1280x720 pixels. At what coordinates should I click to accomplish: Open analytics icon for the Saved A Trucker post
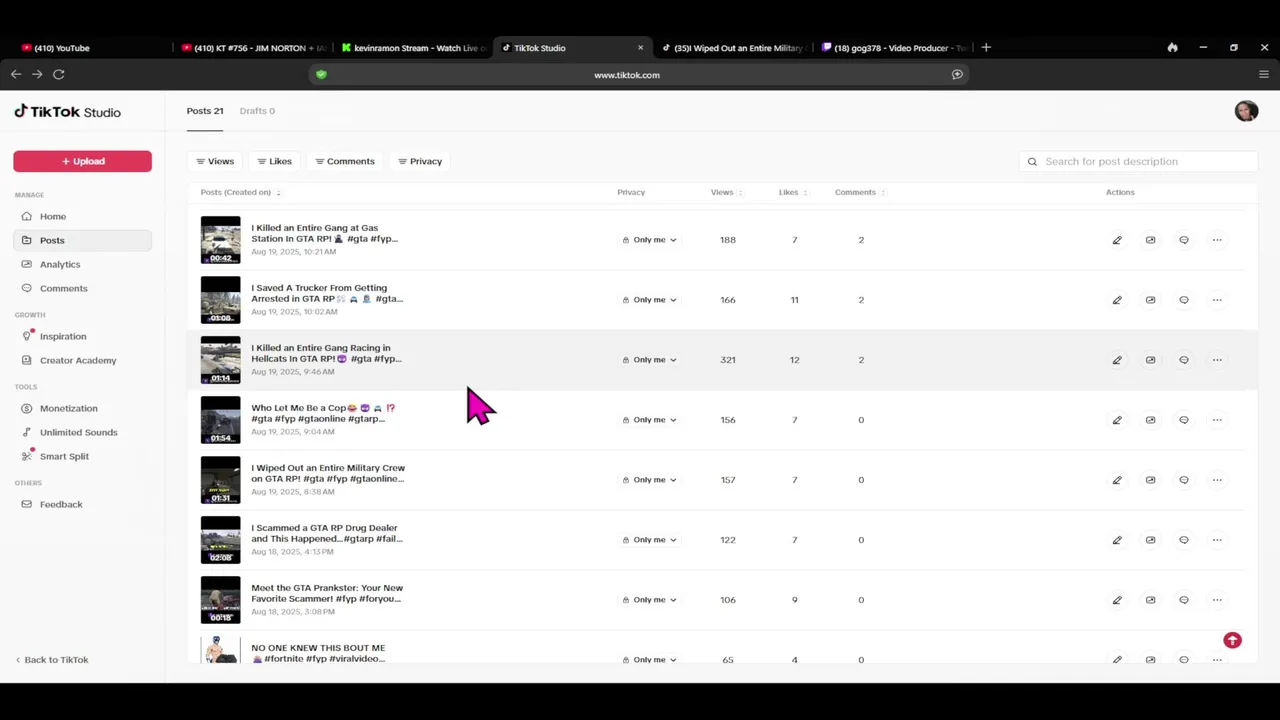(x=1150, y=300)
